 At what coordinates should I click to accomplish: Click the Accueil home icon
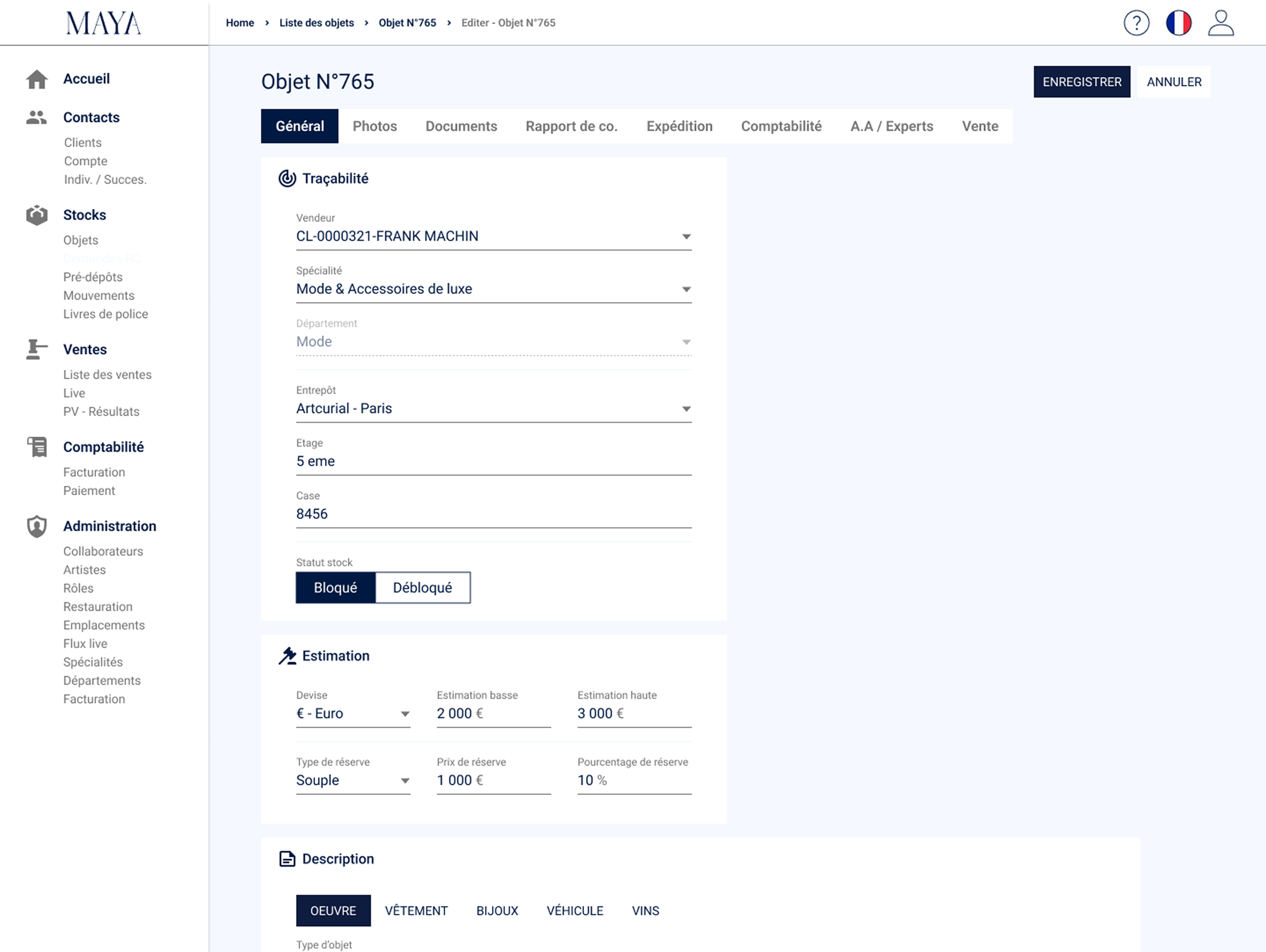coord(36,79)
